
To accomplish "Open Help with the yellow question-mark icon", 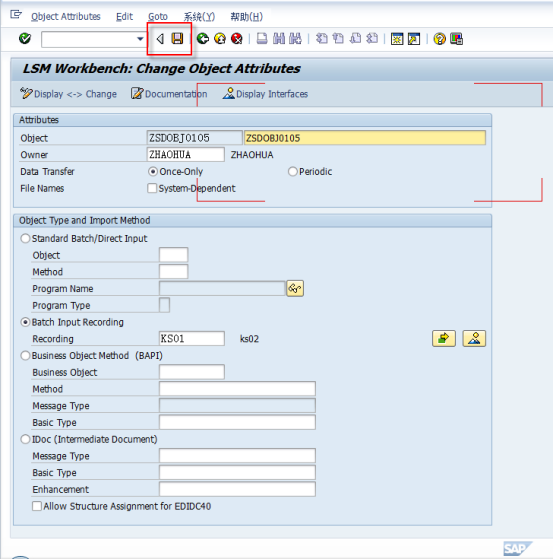I will point(439,39).
